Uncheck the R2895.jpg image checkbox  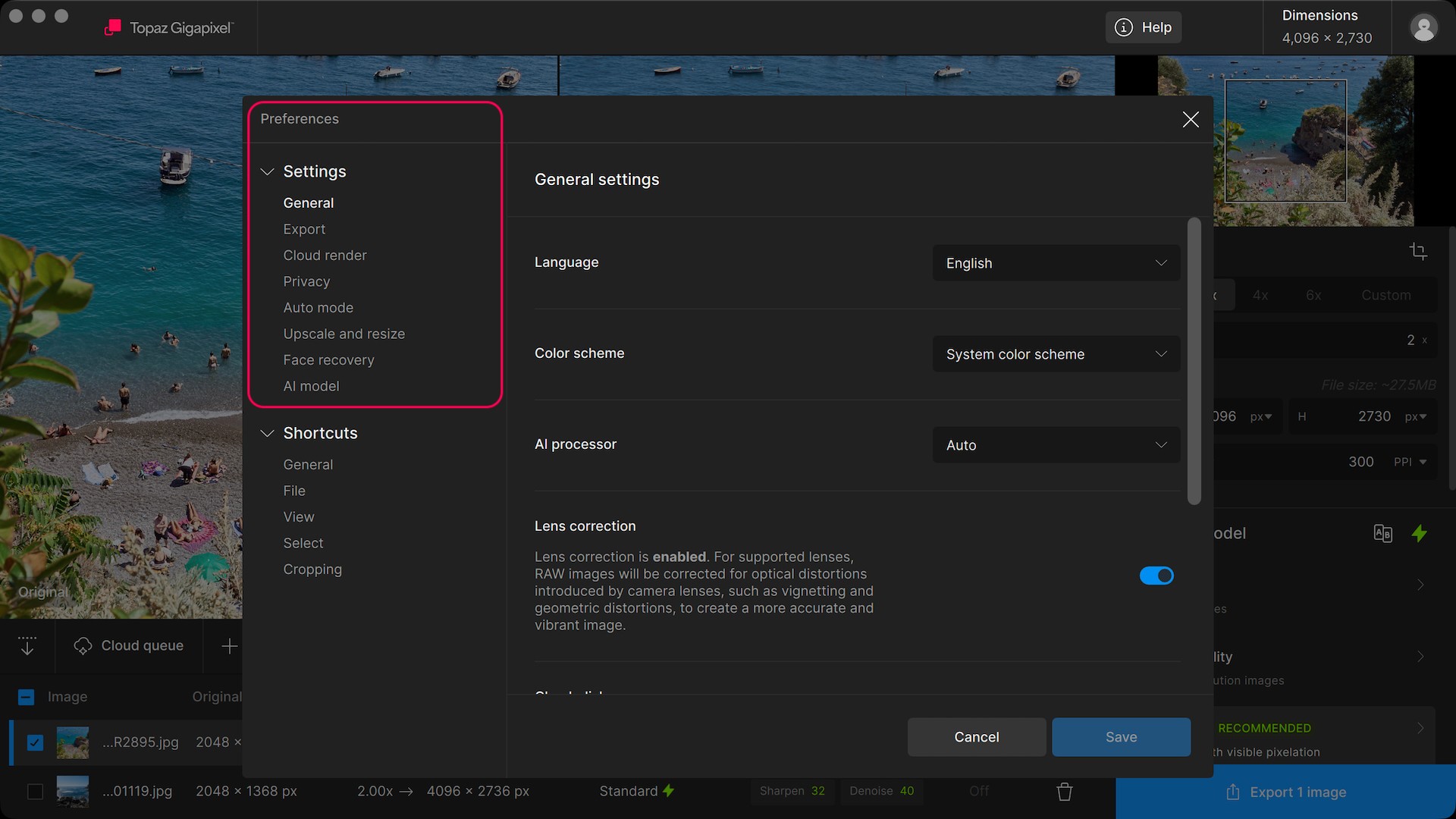point(35,742)
